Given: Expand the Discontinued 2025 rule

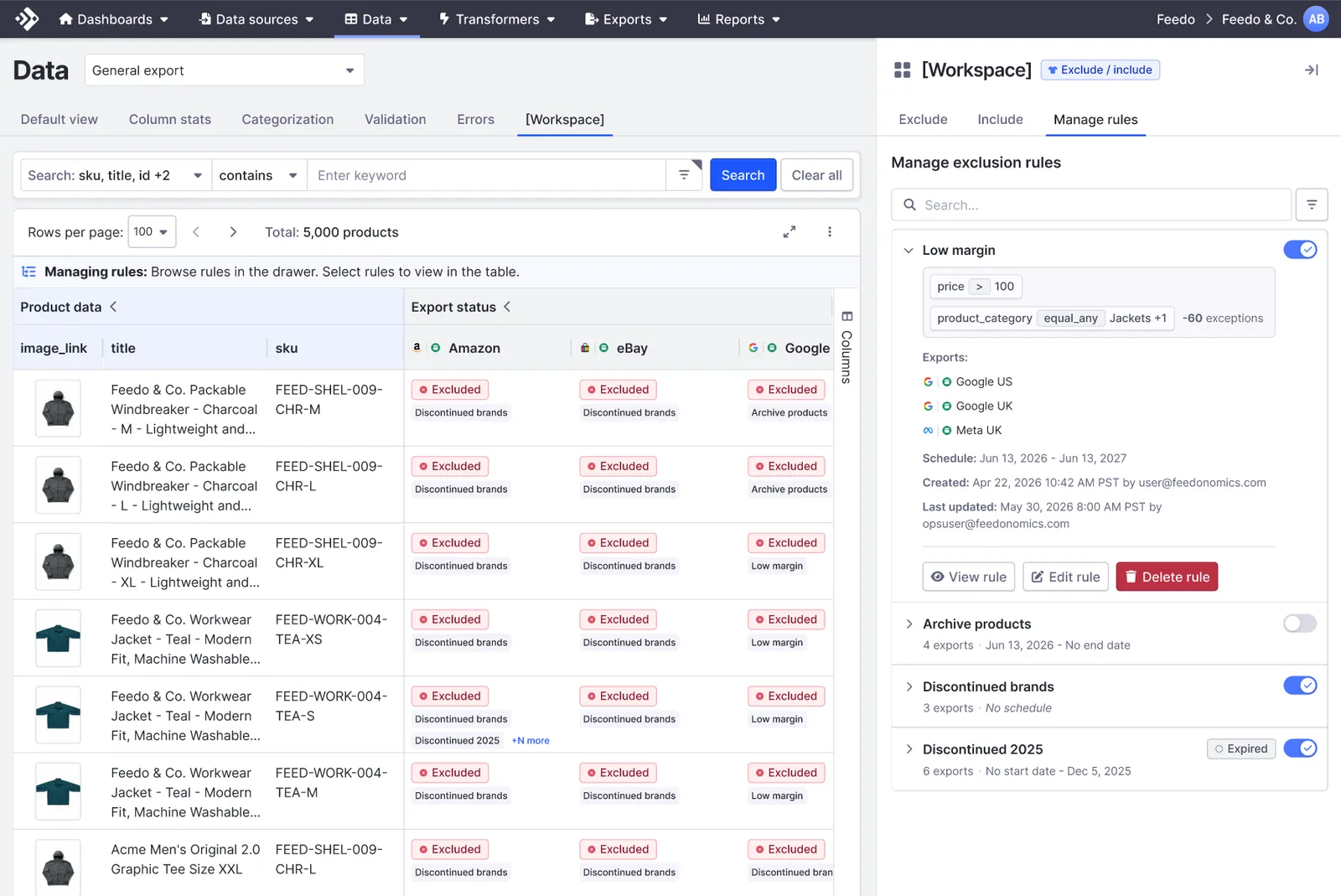Looking at the screenshot, I should pos(909,749).
